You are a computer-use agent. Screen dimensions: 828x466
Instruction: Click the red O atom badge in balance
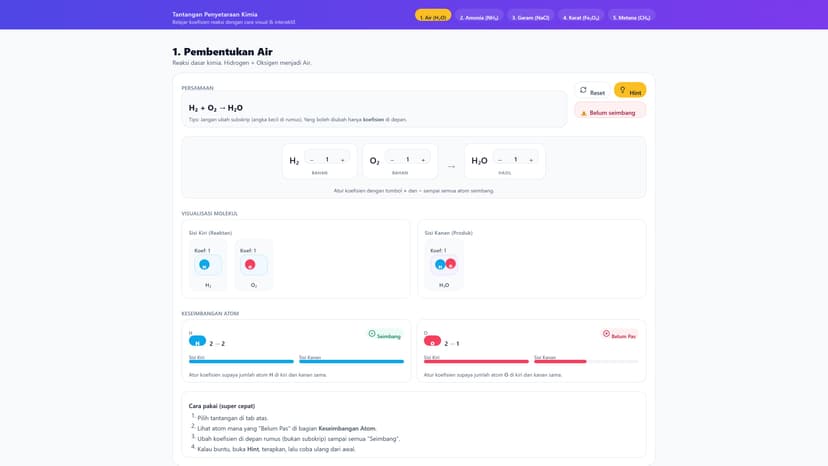(x=432, y=341)
